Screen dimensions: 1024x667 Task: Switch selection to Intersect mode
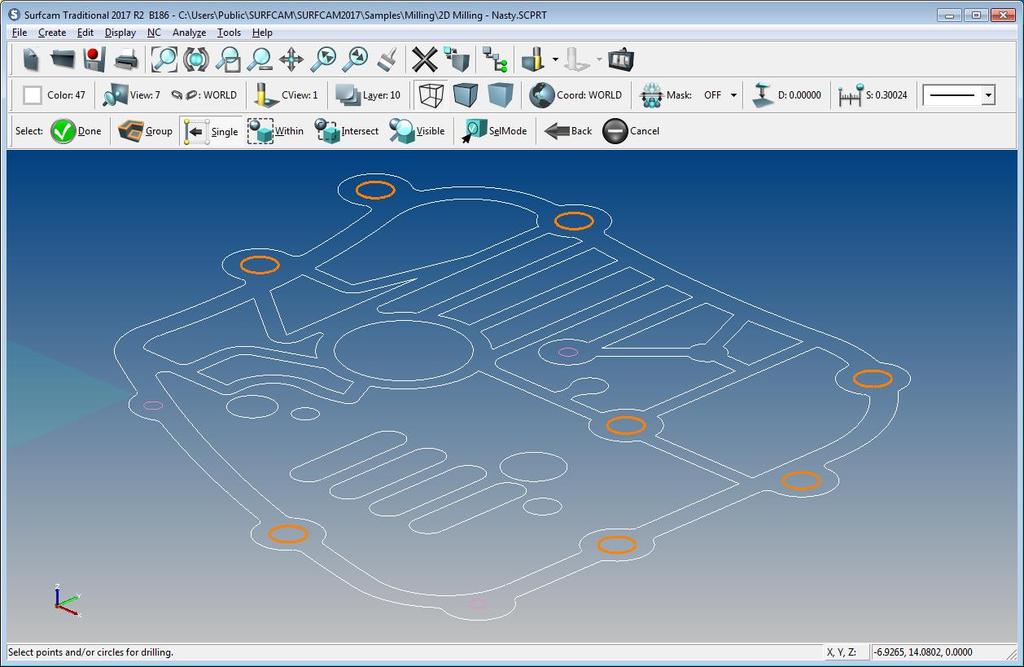coord(346,131)
